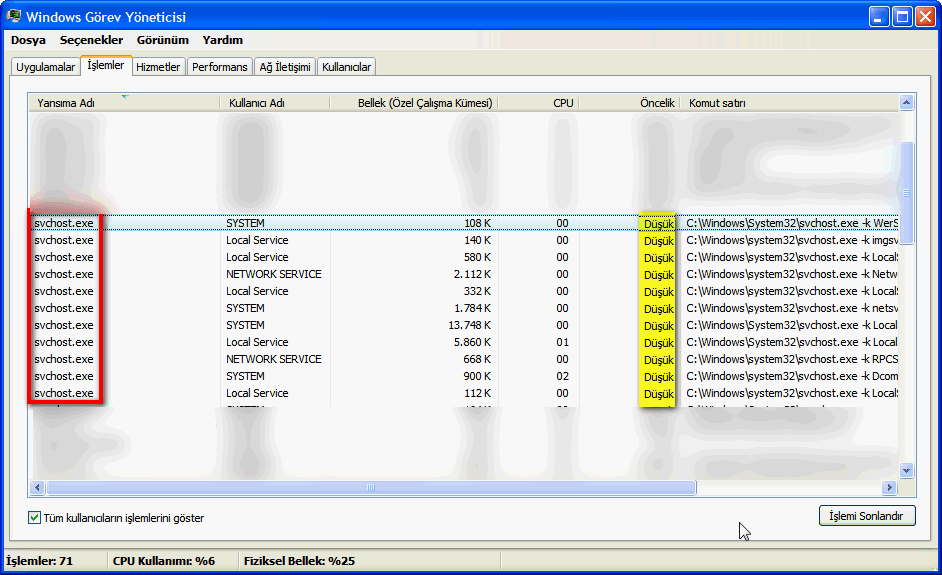
Task: Minimize the Windows Görev Yöneticisi window
Action: tap(879, 16)
